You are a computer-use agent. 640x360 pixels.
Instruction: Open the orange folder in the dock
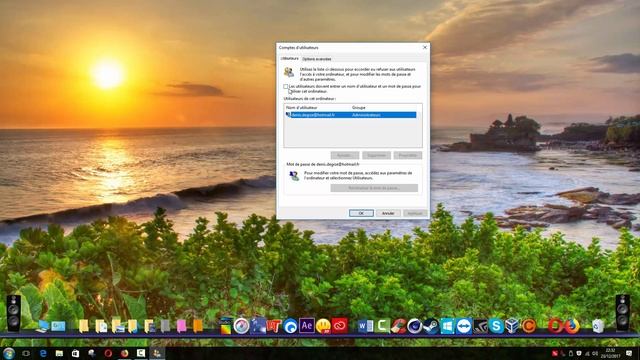tap(198, 326)
